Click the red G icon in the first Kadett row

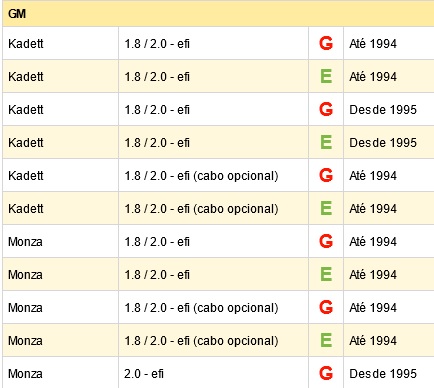pos(326,43)
